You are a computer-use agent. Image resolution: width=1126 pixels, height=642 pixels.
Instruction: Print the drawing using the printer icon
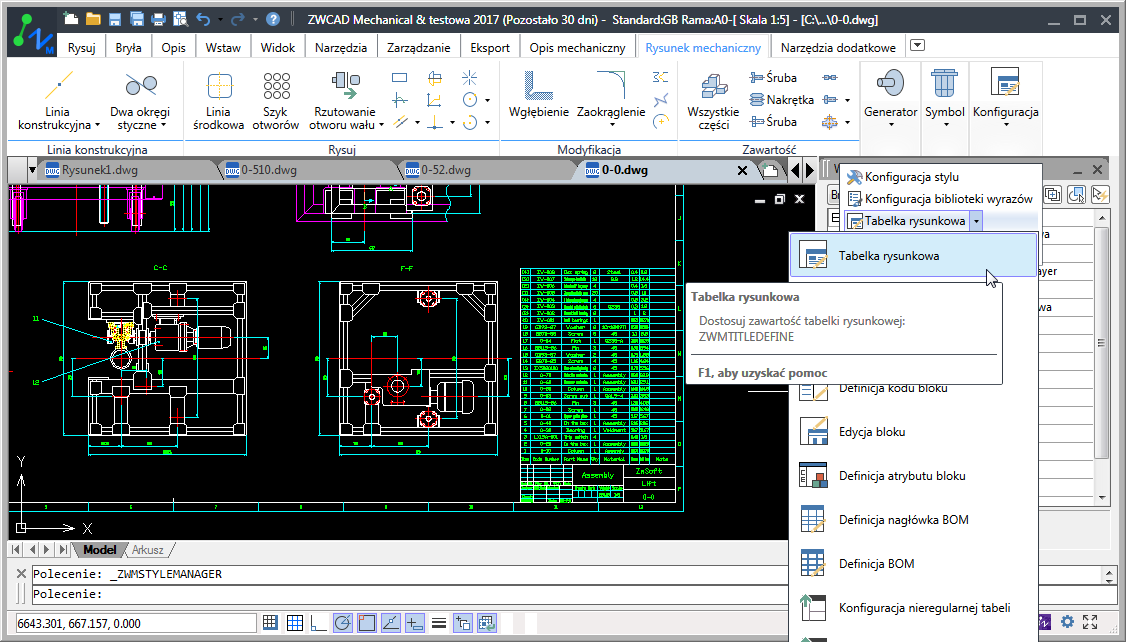(159, 19)
